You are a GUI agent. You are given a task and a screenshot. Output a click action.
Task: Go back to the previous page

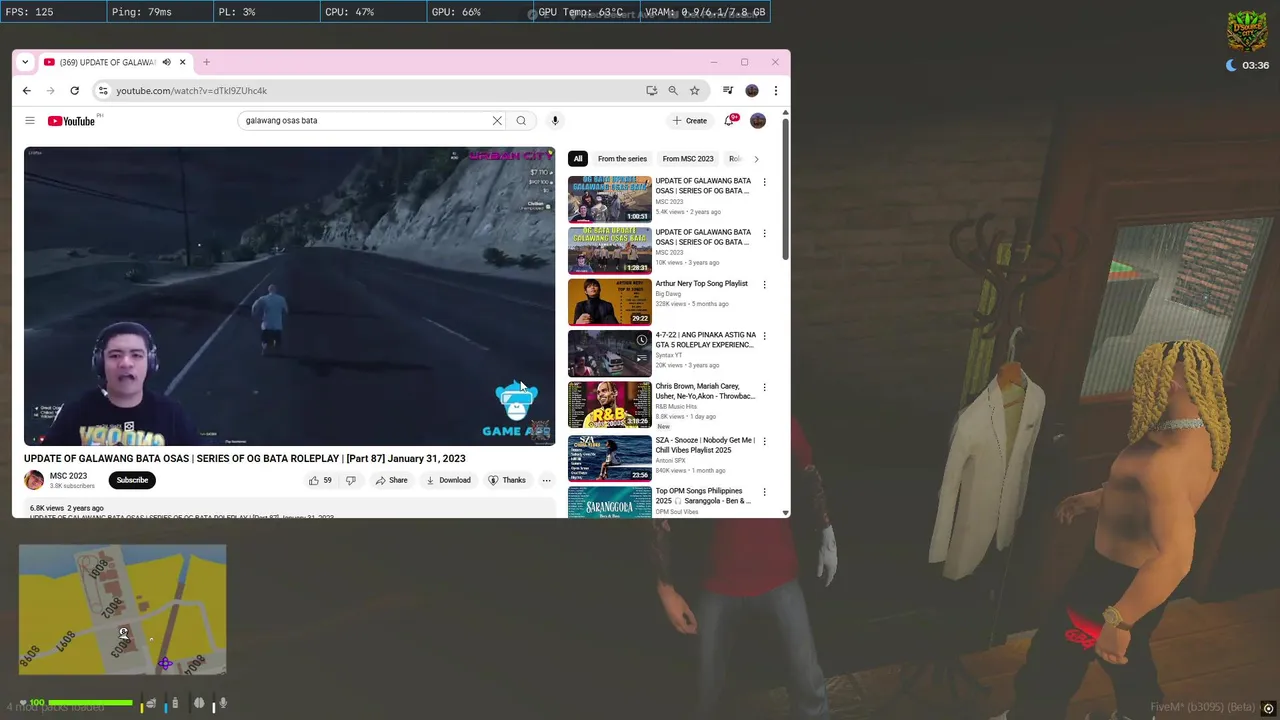tap(27, 90)
